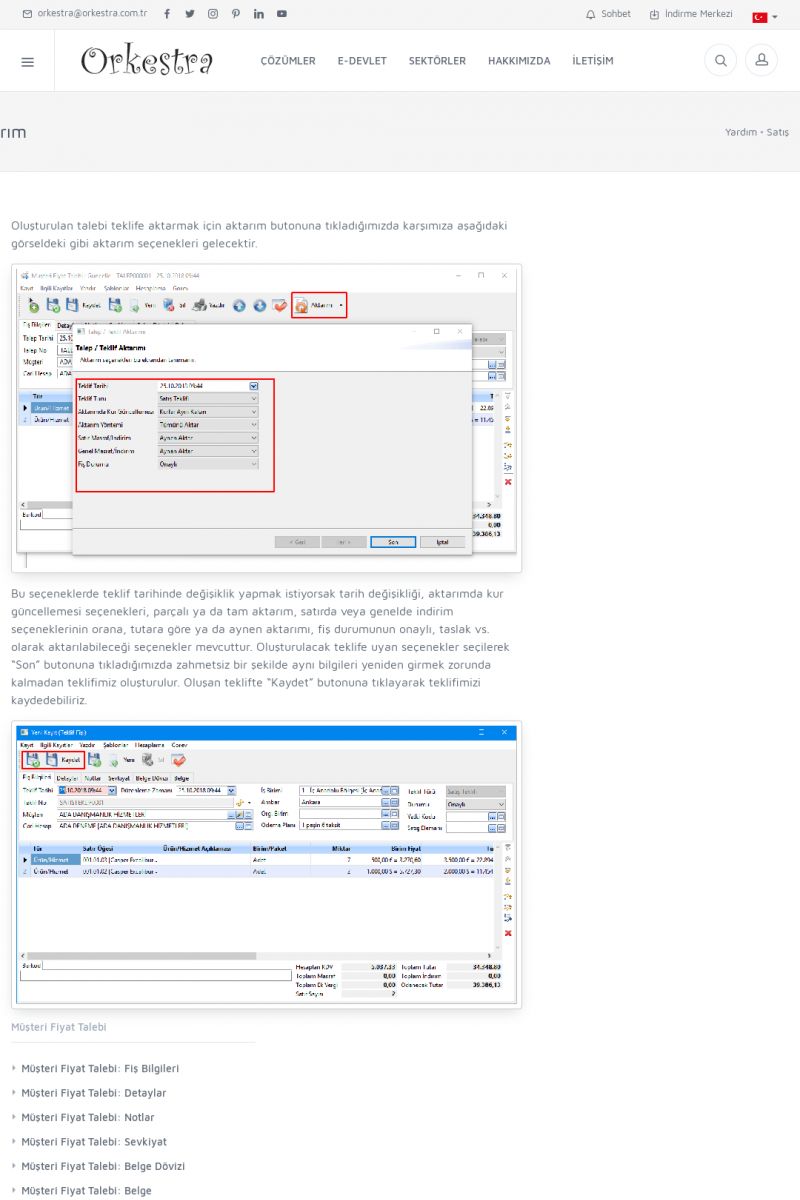800x1200 pixels.
Task: Open the E-DEVLET menu
Action: pyautogui.click(x=362, y=61)
